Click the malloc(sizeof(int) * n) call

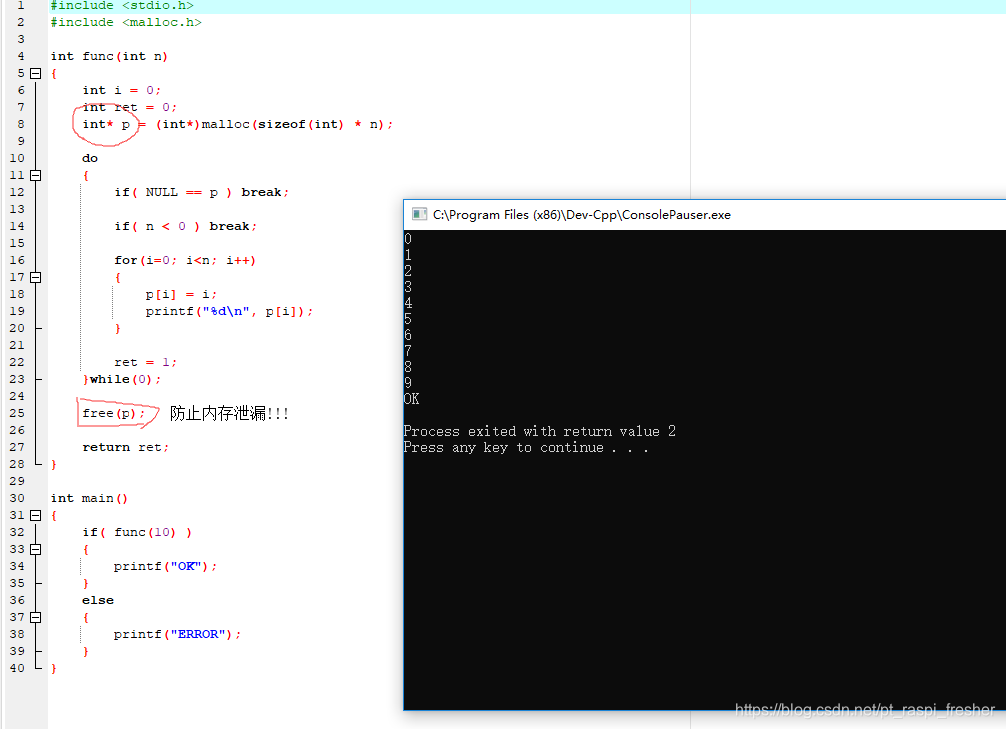point(296,124)
